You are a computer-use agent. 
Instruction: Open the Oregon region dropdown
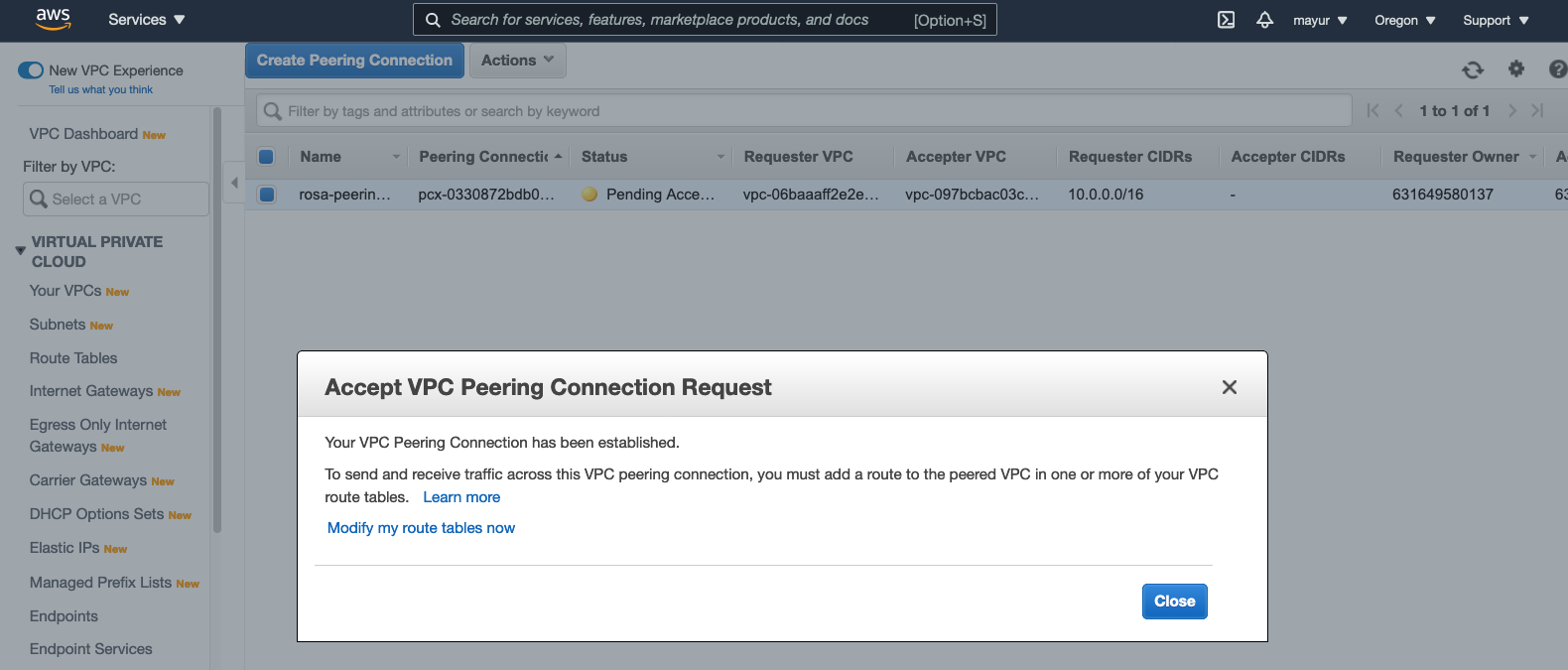1404,20
